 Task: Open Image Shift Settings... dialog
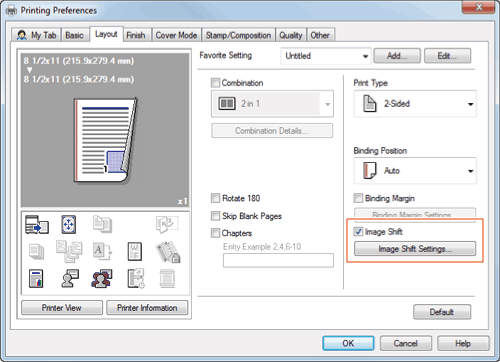click(x=415, y=249)
